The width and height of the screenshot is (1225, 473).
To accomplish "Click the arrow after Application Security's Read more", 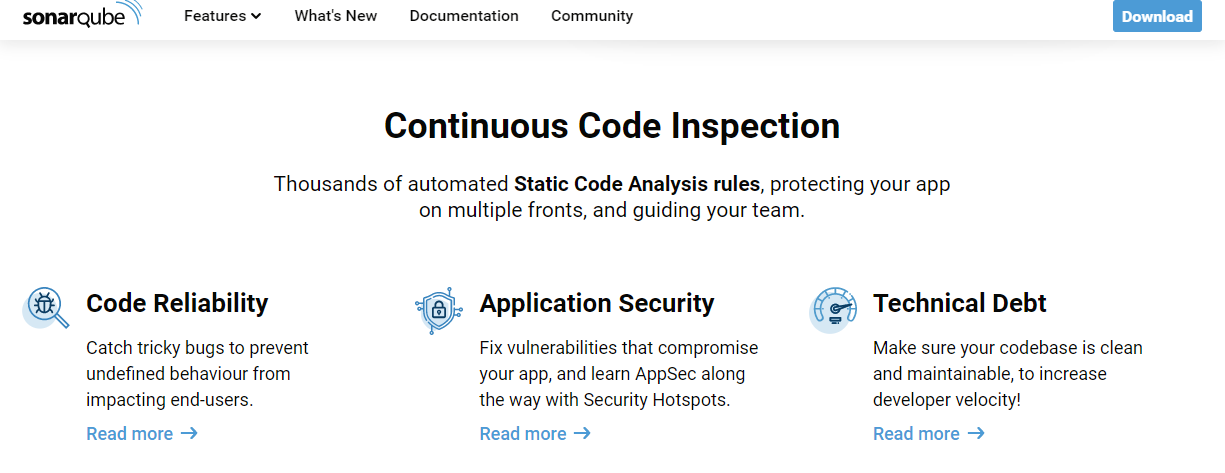I will 582,433.
